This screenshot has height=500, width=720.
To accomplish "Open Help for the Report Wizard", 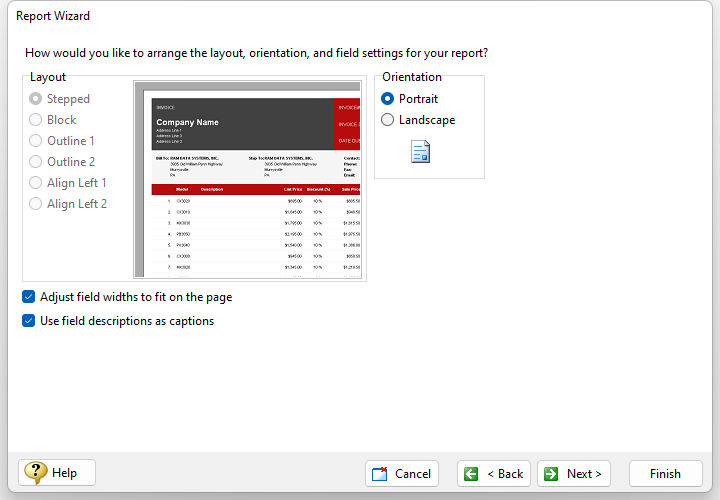I will (x=57, y=472).
